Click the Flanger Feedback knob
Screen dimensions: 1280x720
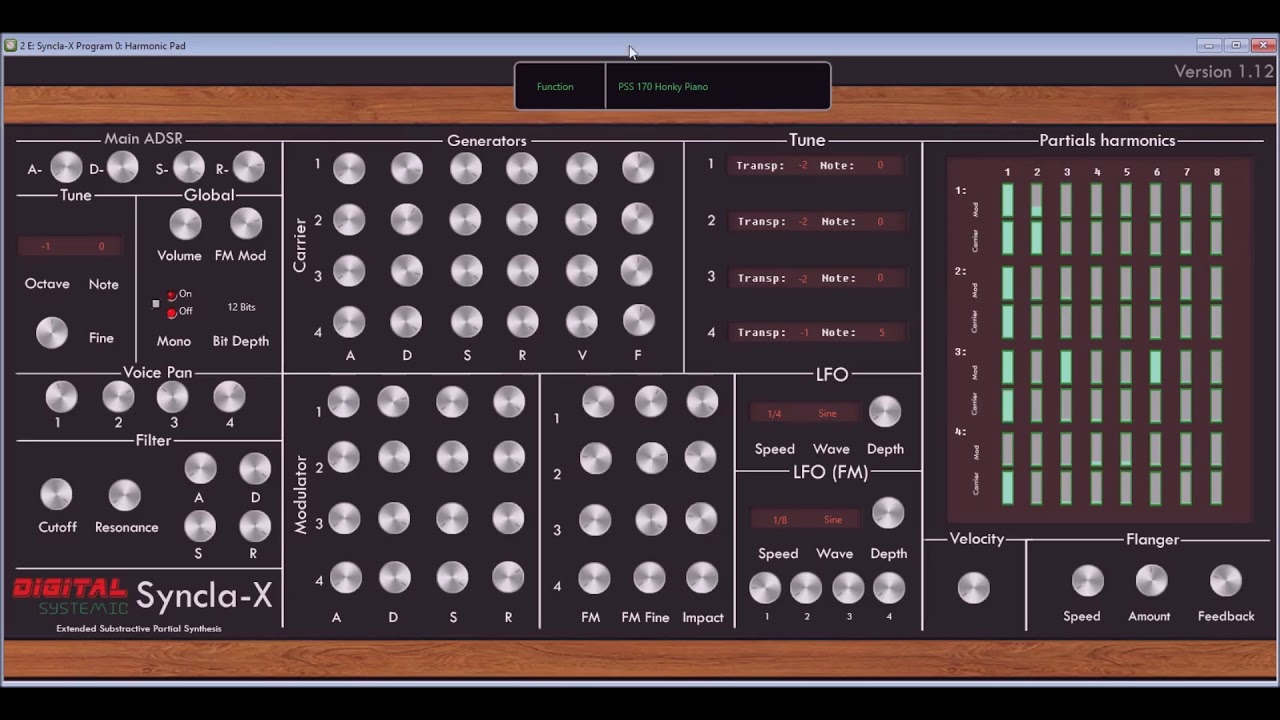point(1226,580)
